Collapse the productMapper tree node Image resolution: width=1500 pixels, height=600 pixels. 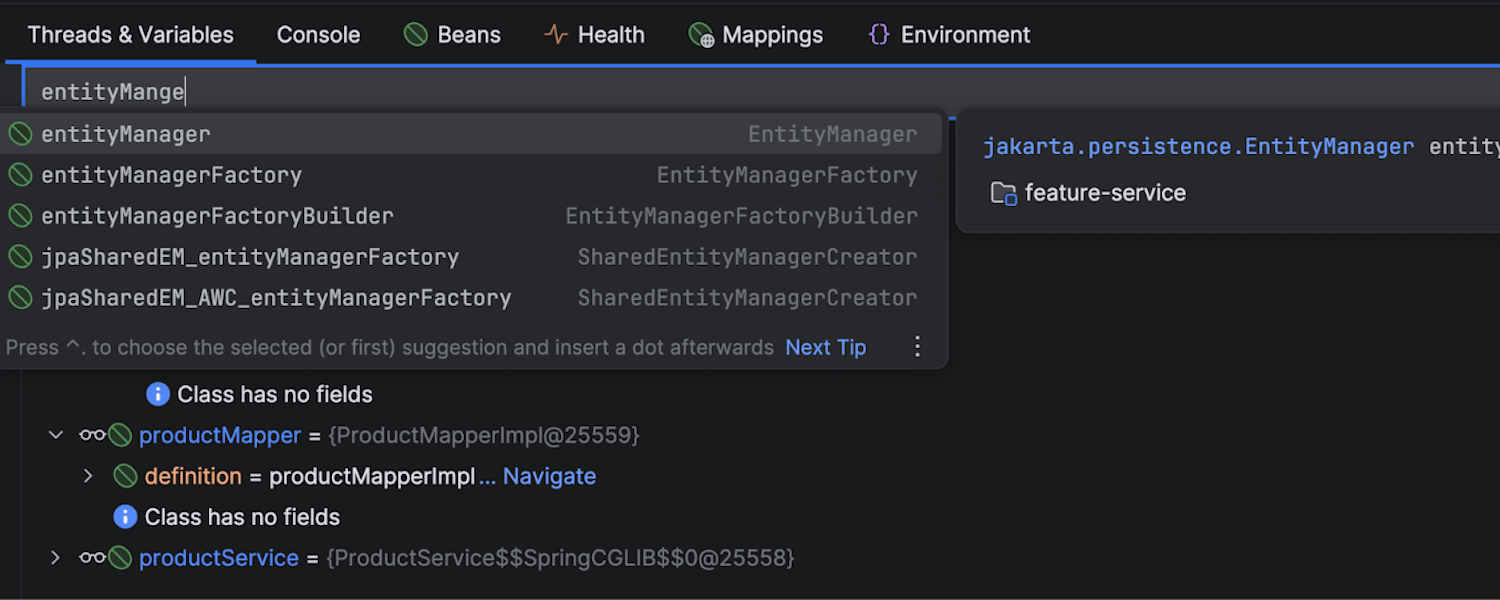[56, 435]
